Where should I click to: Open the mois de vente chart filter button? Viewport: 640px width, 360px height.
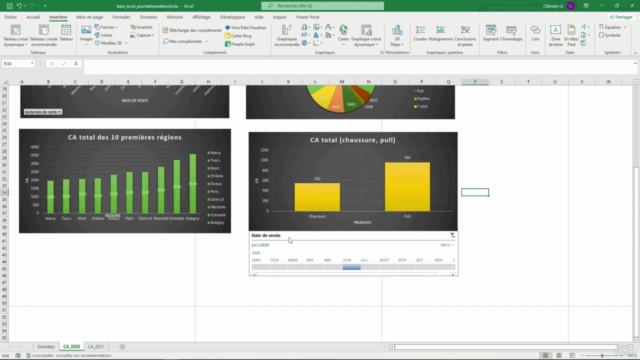click(x=43, y=112)
